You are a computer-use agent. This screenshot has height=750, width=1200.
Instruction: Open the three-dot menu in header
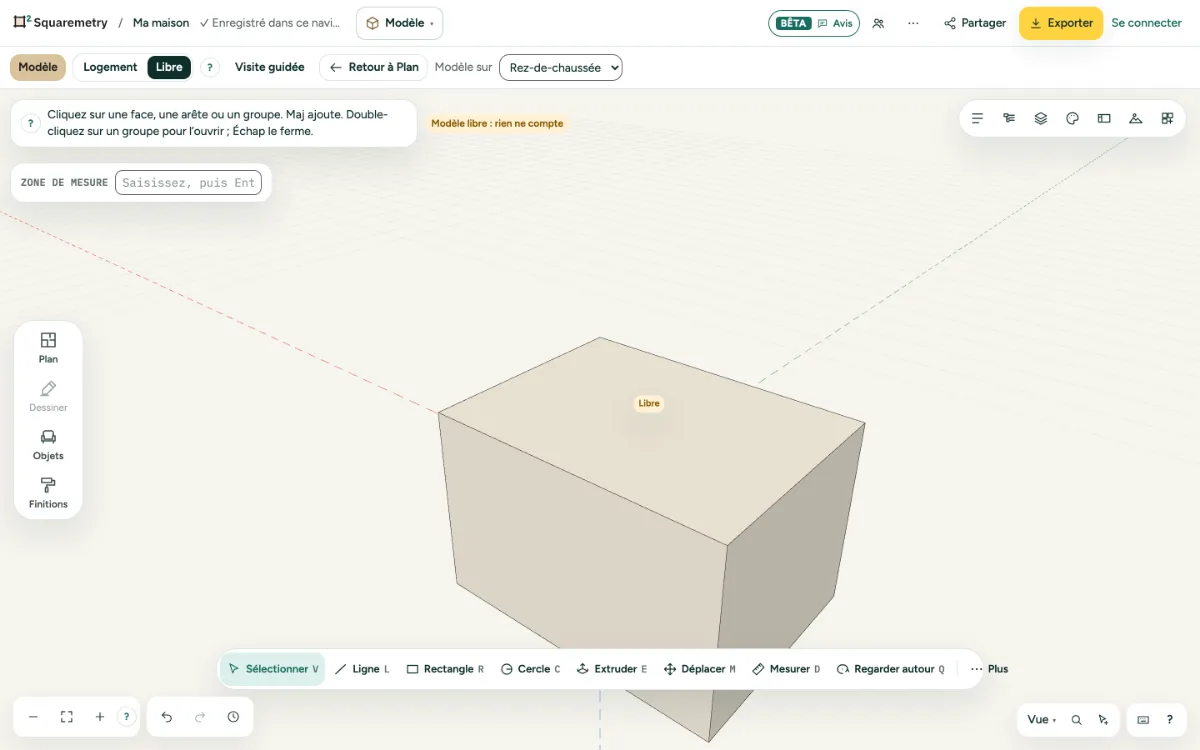(x=913, y=23)
